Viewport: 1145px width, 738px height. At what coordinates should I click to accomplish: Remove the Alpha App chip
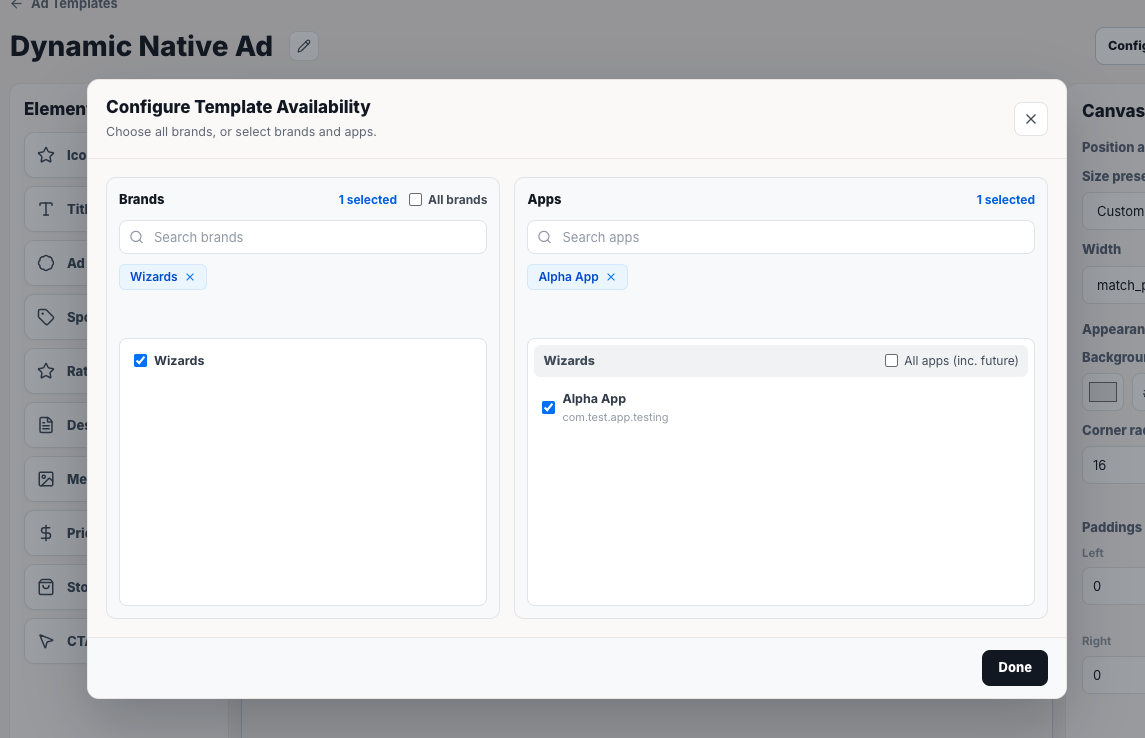pos(611,277)
